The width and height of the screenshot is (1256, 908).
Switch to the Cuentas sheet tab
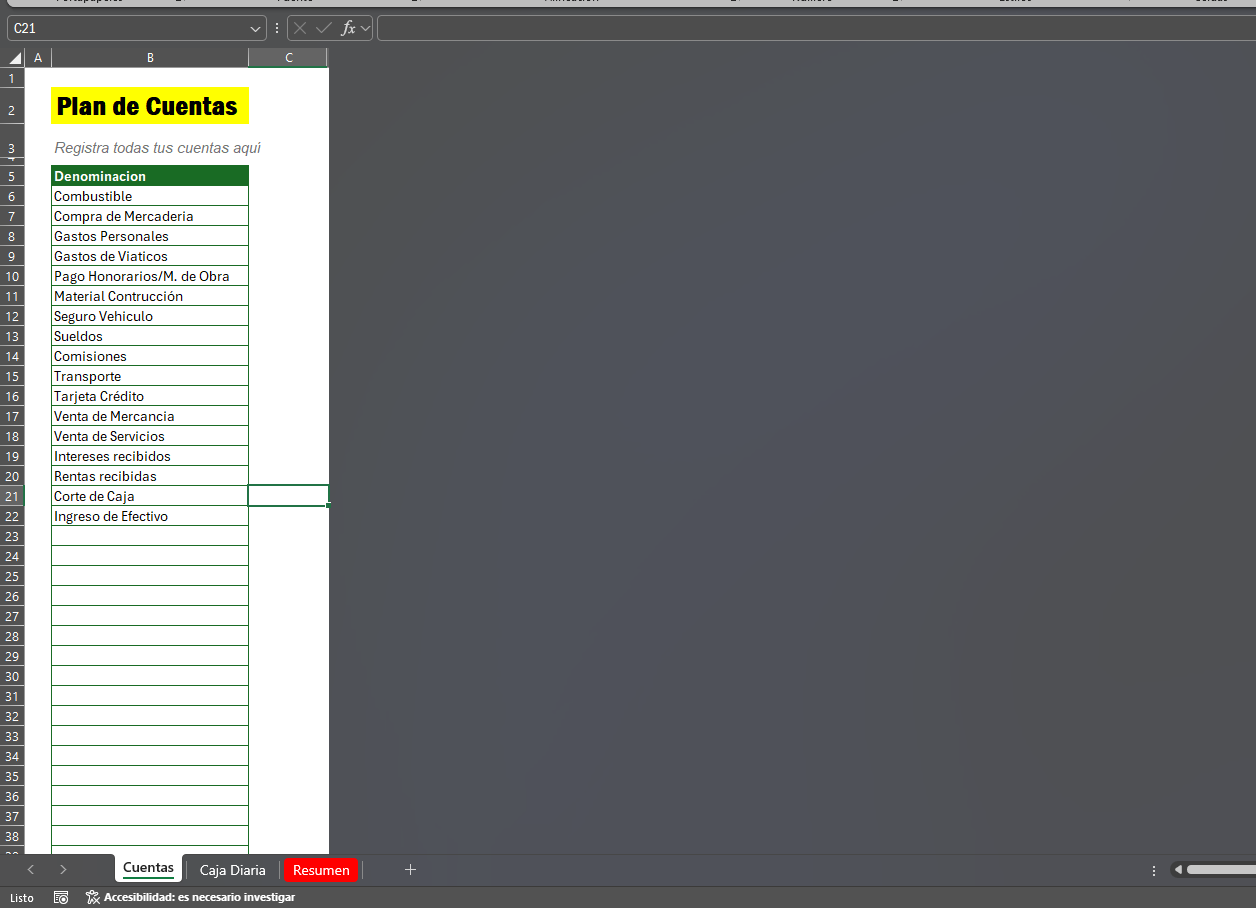[148, 868]
